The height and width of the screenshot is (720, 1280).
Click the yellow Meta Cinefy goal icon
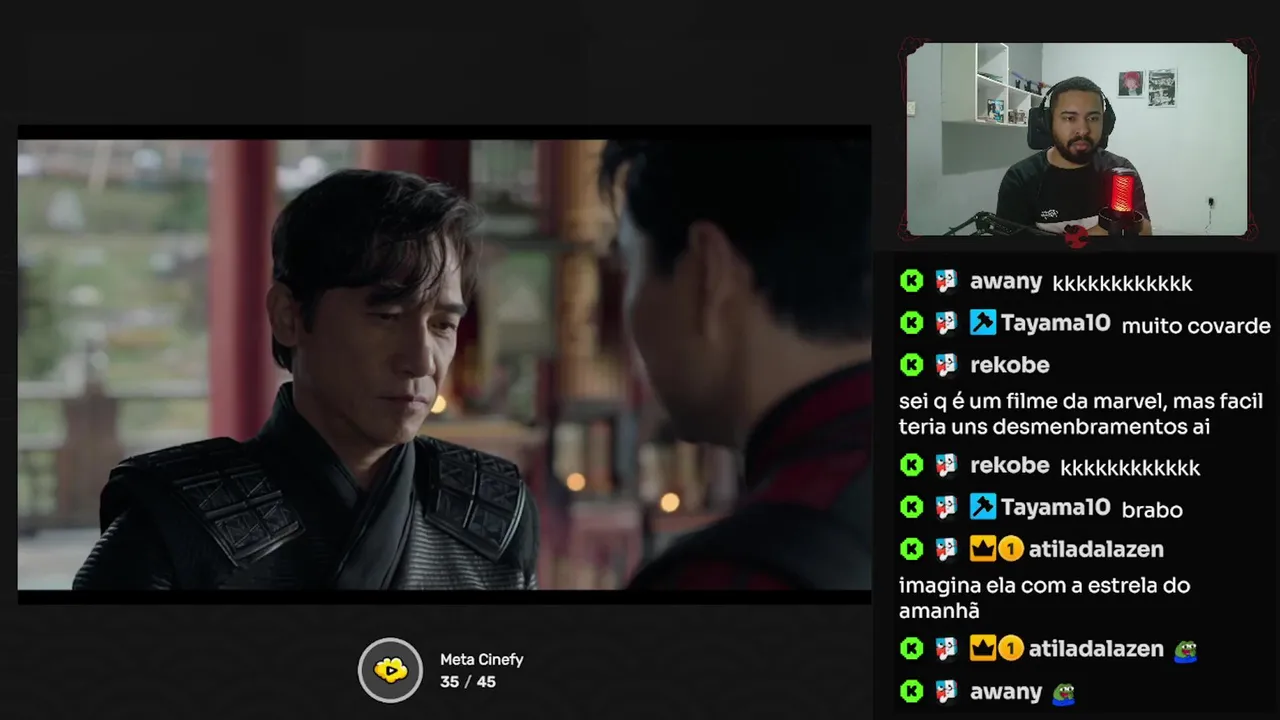(391, 670)
